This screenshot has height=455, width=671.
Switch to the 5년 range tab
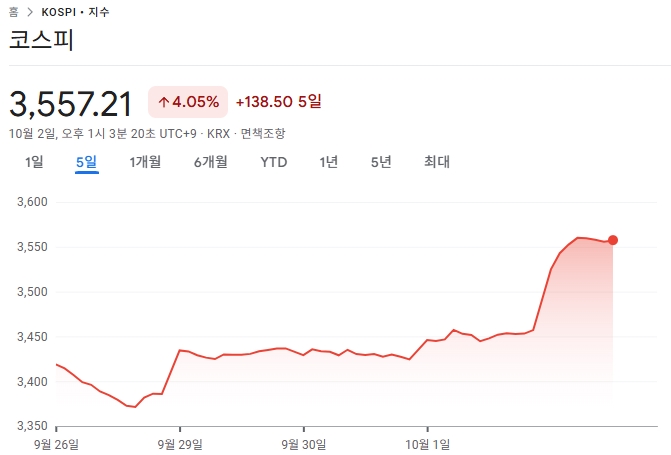[x=381, y=162]
